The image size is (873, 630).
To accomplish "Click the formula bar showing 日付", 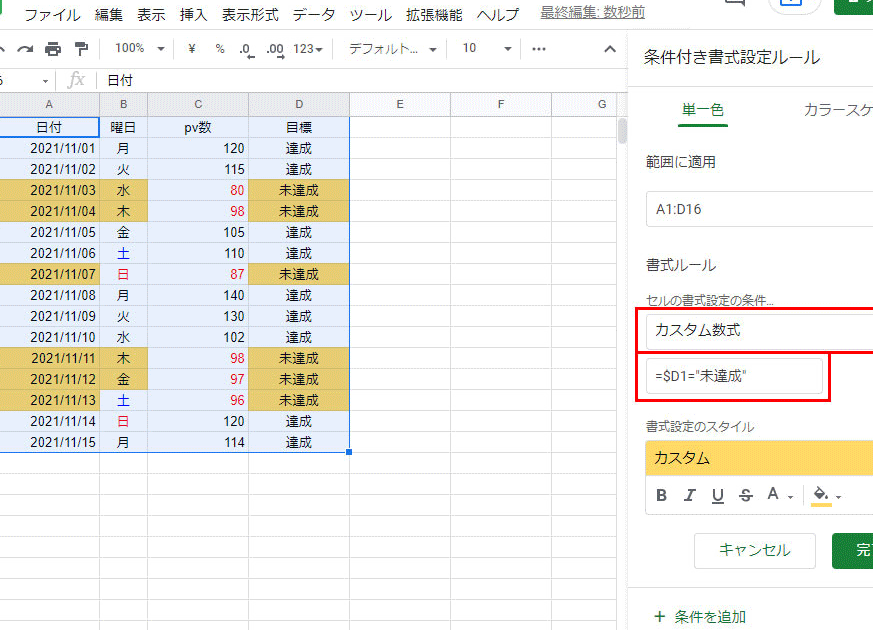I will (362, 81).
